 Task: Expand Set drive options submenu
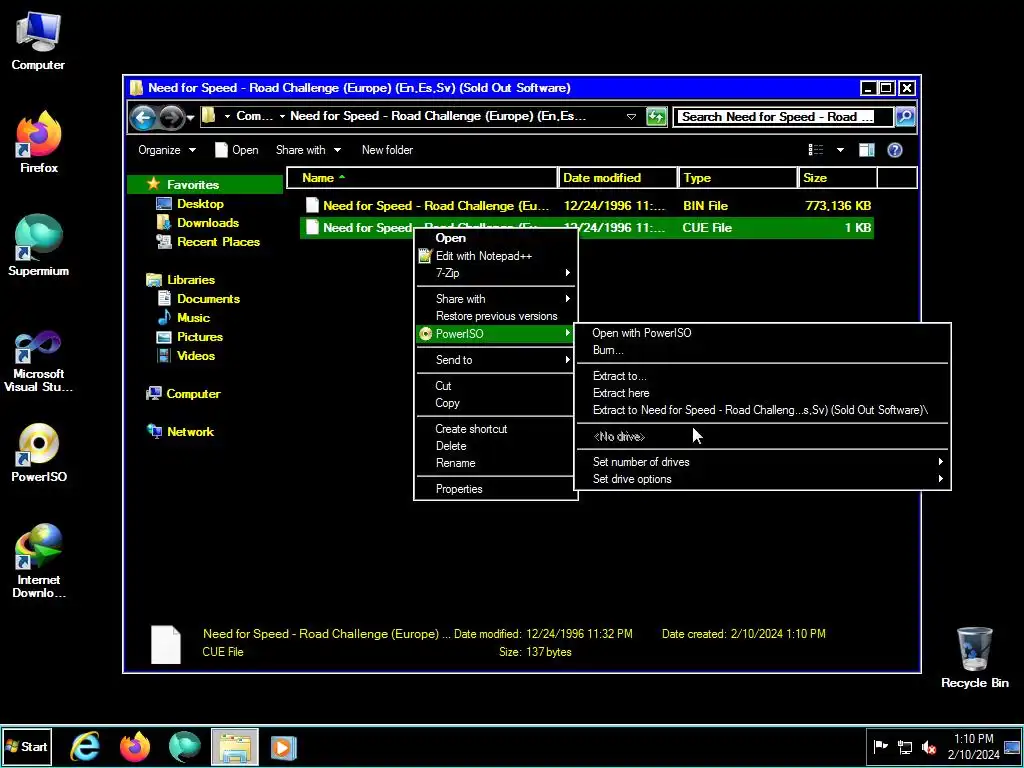(x=761, y=479)
